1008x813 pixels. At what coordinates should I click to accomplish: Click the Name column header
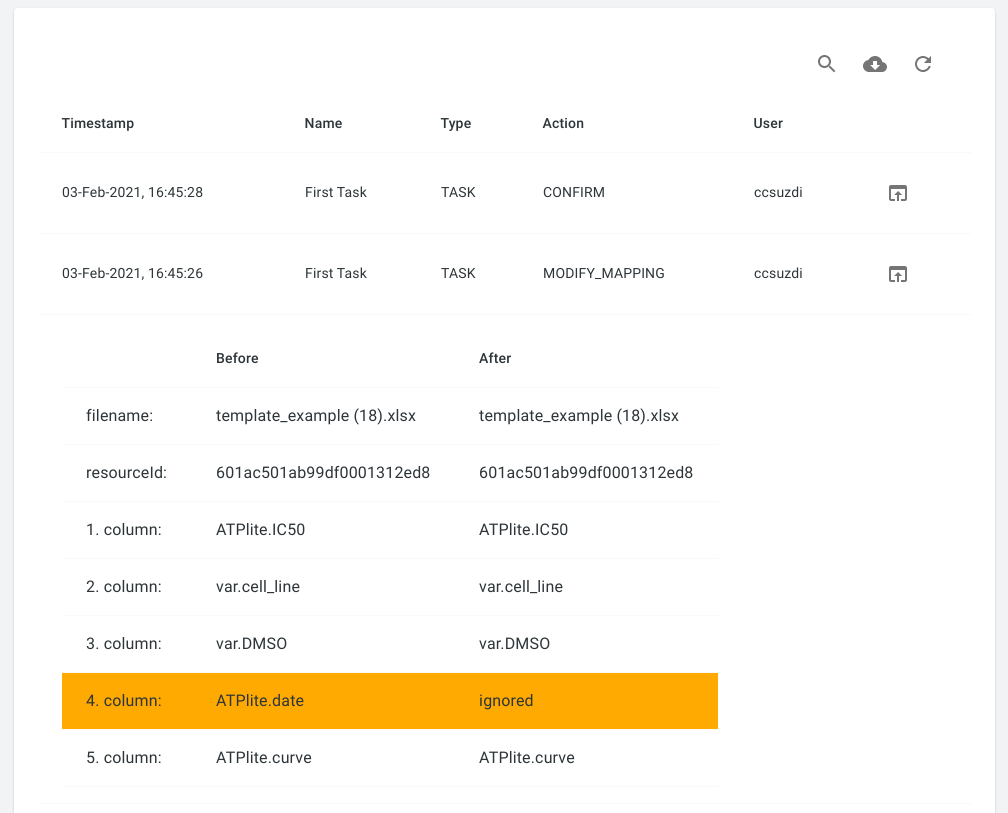(322, 123)
